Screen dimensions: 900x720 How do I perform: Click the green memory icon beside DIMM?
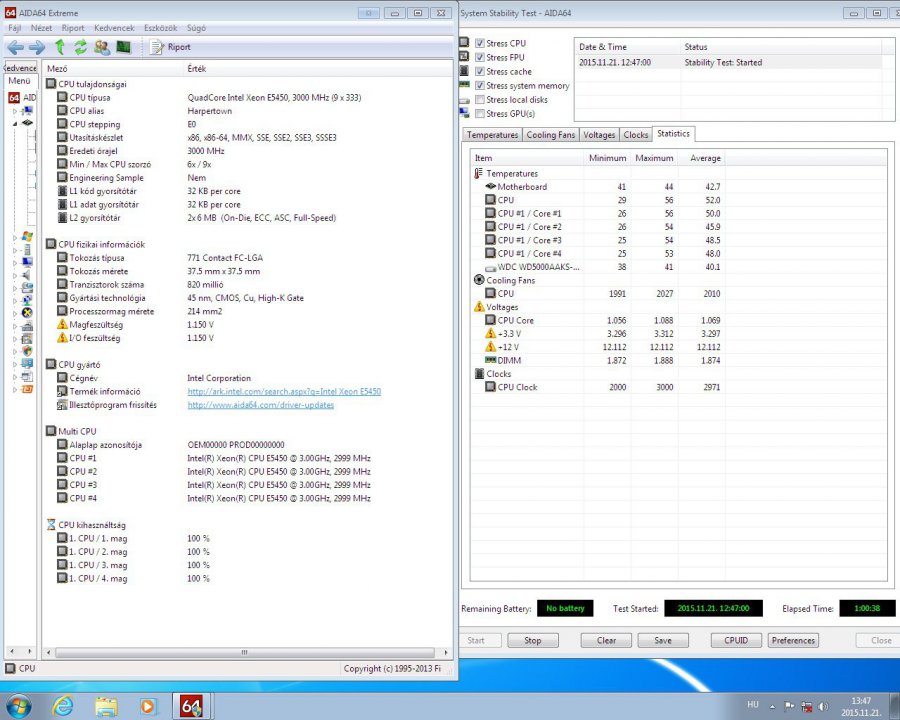(490, 360)
